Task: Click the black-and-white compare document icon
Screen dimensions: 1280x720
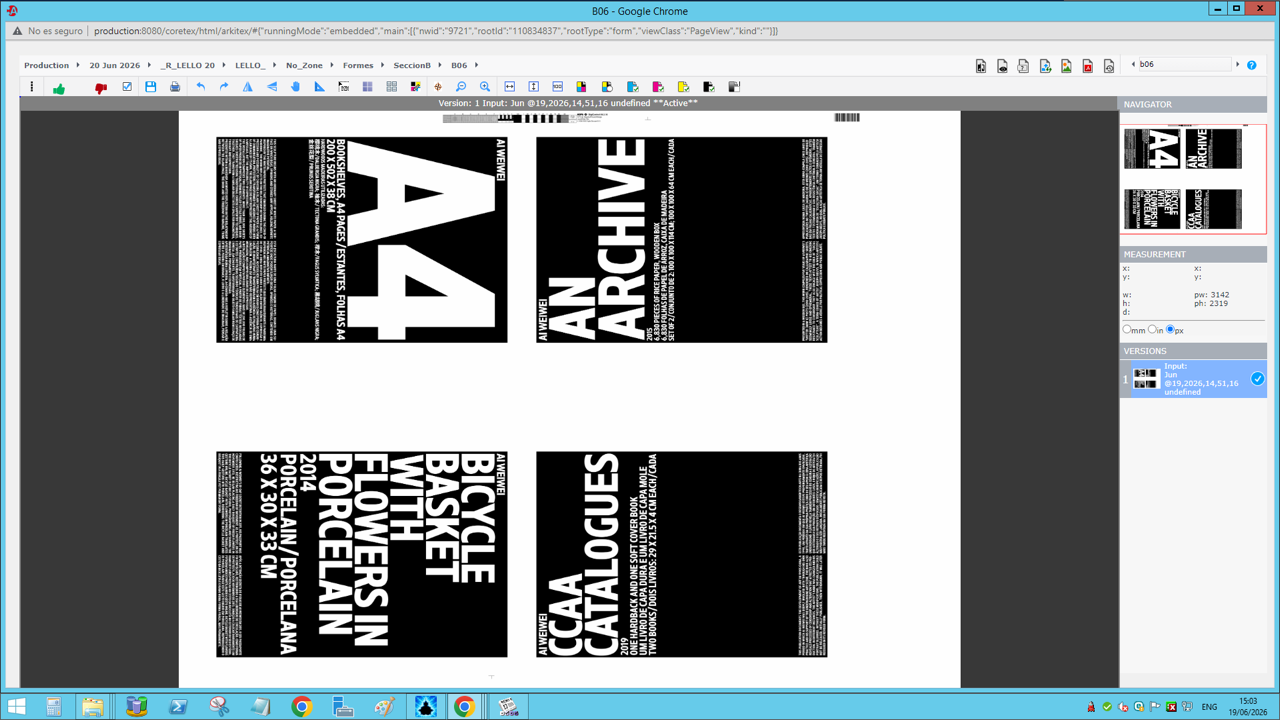Action: 981,66
